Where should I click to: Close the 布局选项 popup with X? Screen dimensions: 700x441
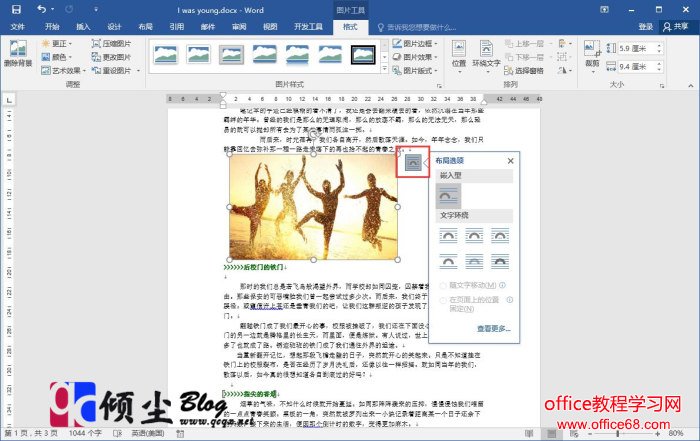[511, 161]
